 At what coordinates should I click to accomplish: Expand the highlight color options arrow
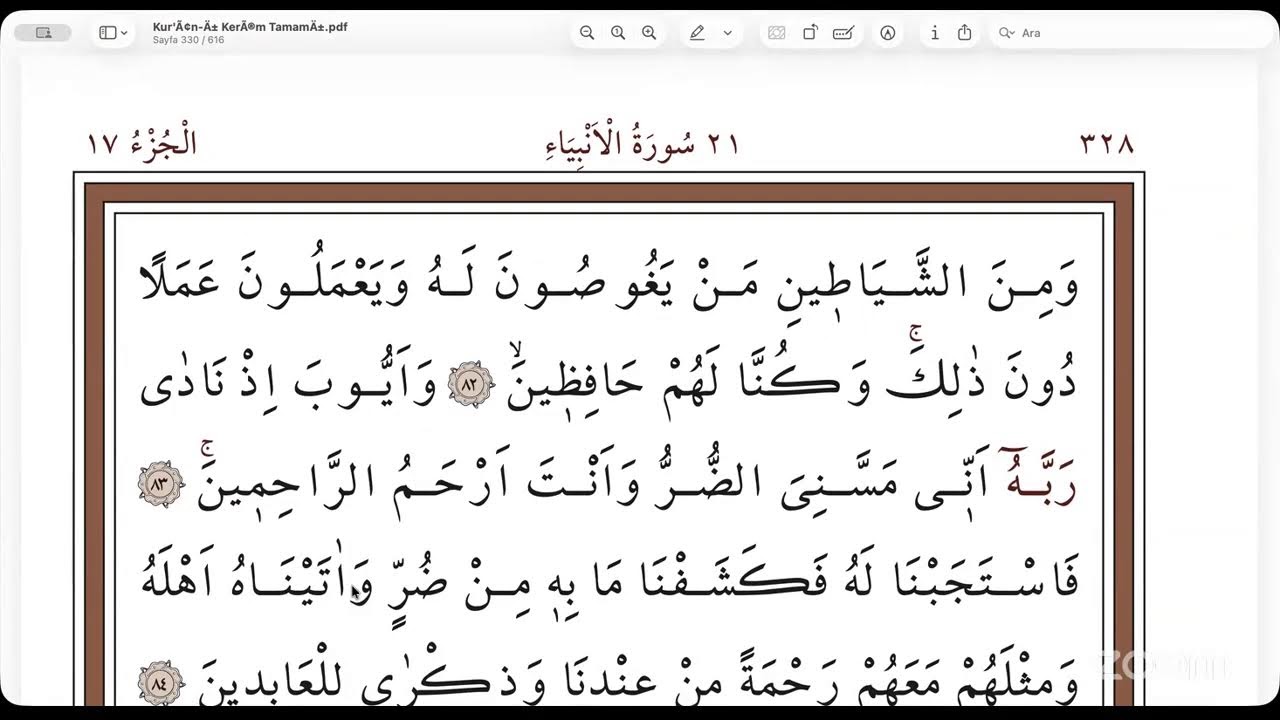click(727, 33)
